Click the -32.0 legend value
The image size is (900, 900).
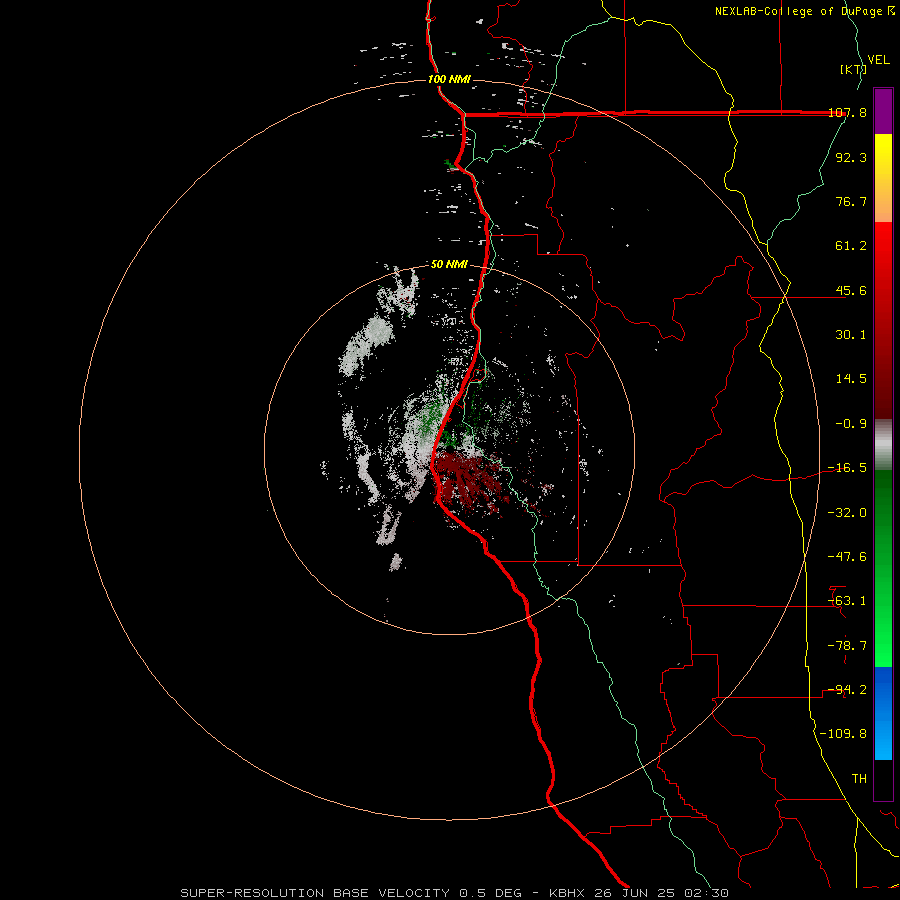(x=847, y=513)
